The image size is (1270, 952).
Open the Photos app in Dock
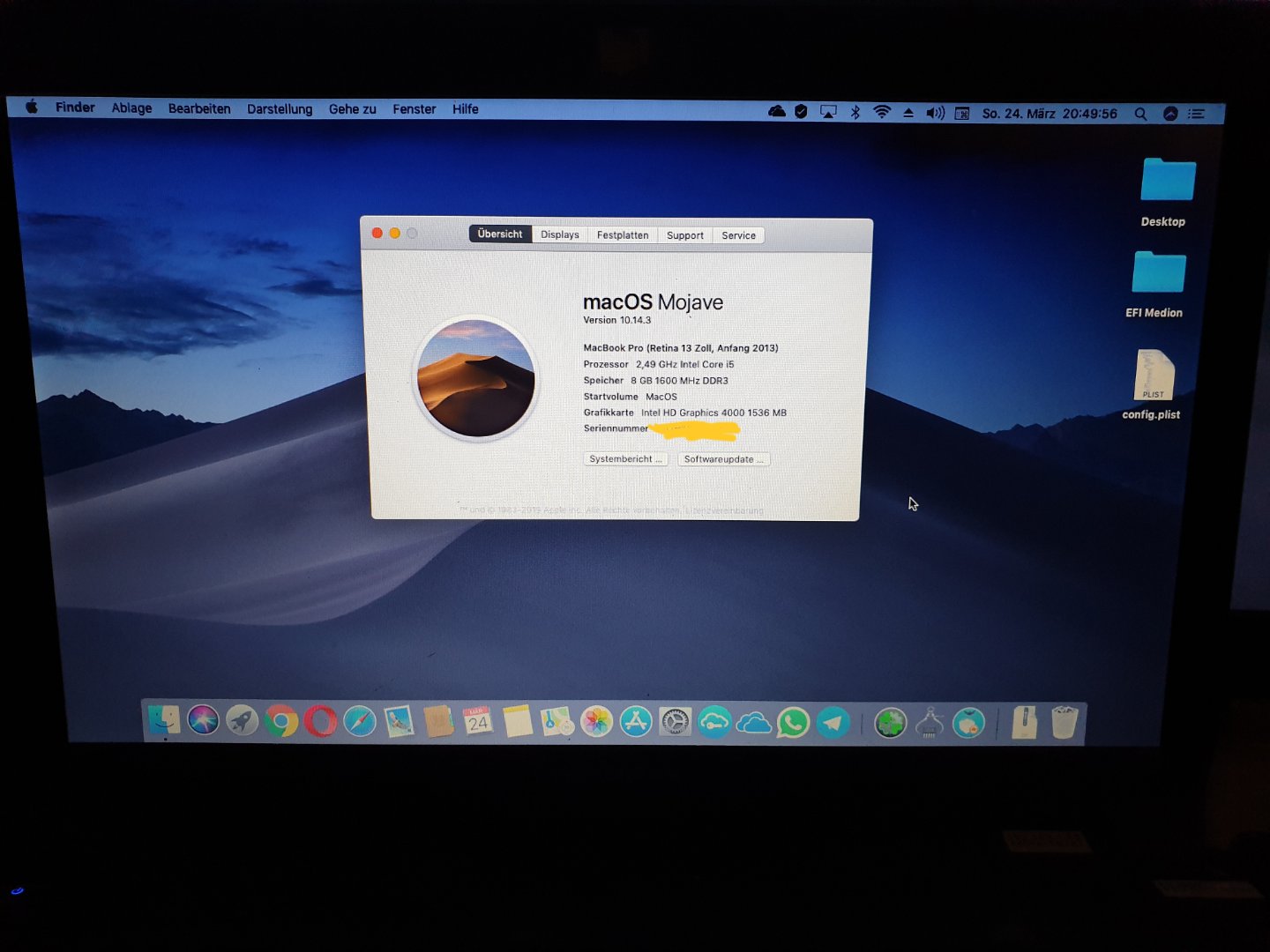596,721
